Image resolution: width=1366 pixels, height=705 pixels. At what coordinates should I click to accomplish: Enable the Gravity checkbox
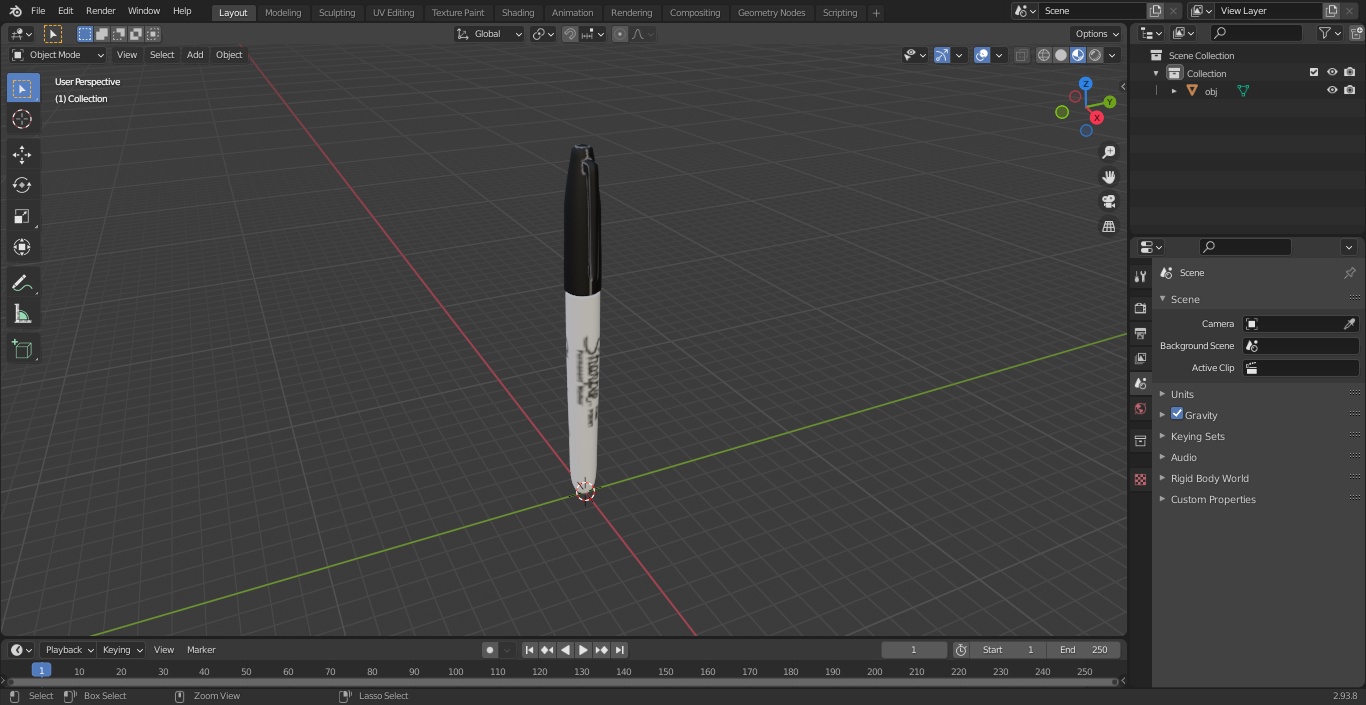pos(1177,414)
